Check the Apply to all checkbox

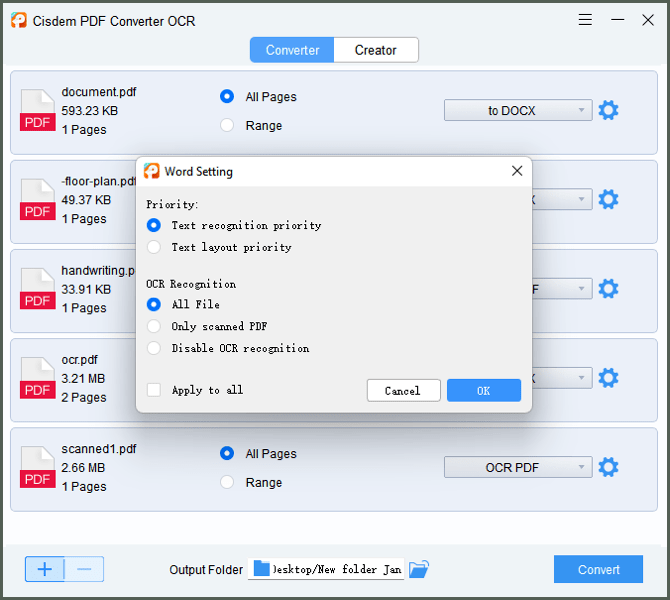[x=154, y=390]
